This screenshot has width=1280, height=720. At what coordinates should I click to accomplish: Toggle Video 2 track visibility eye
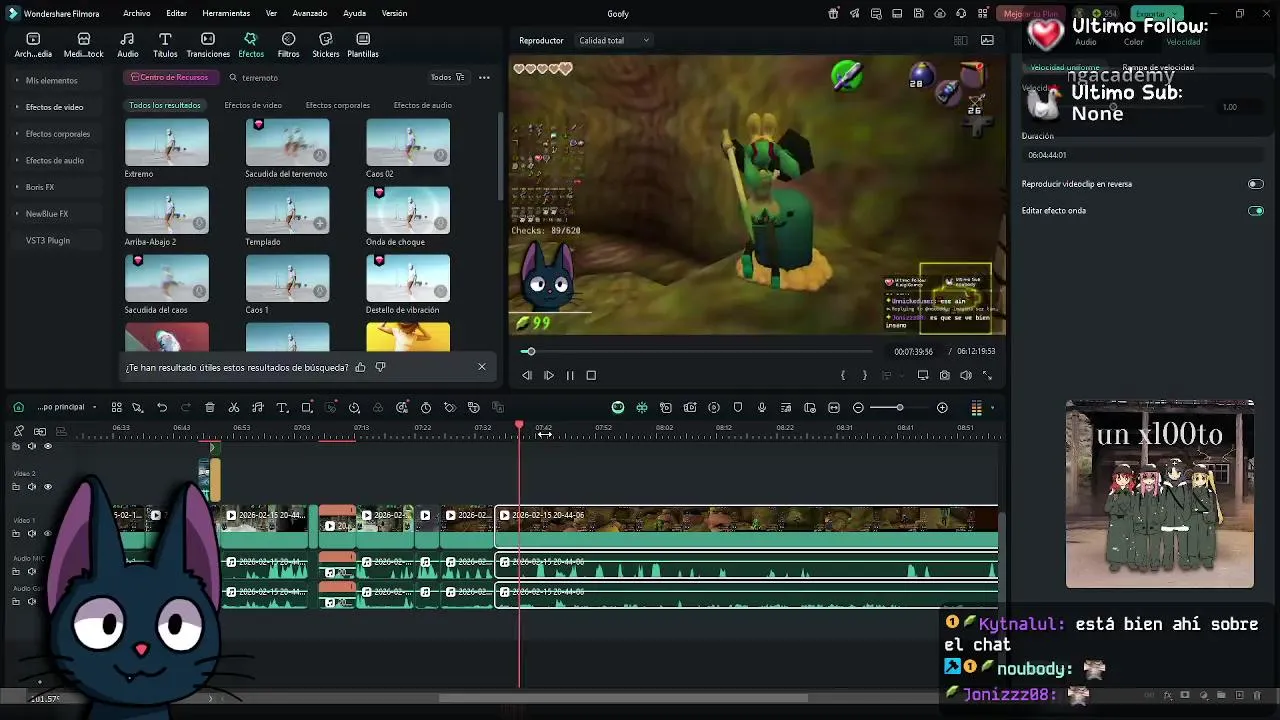click(47, 487)
